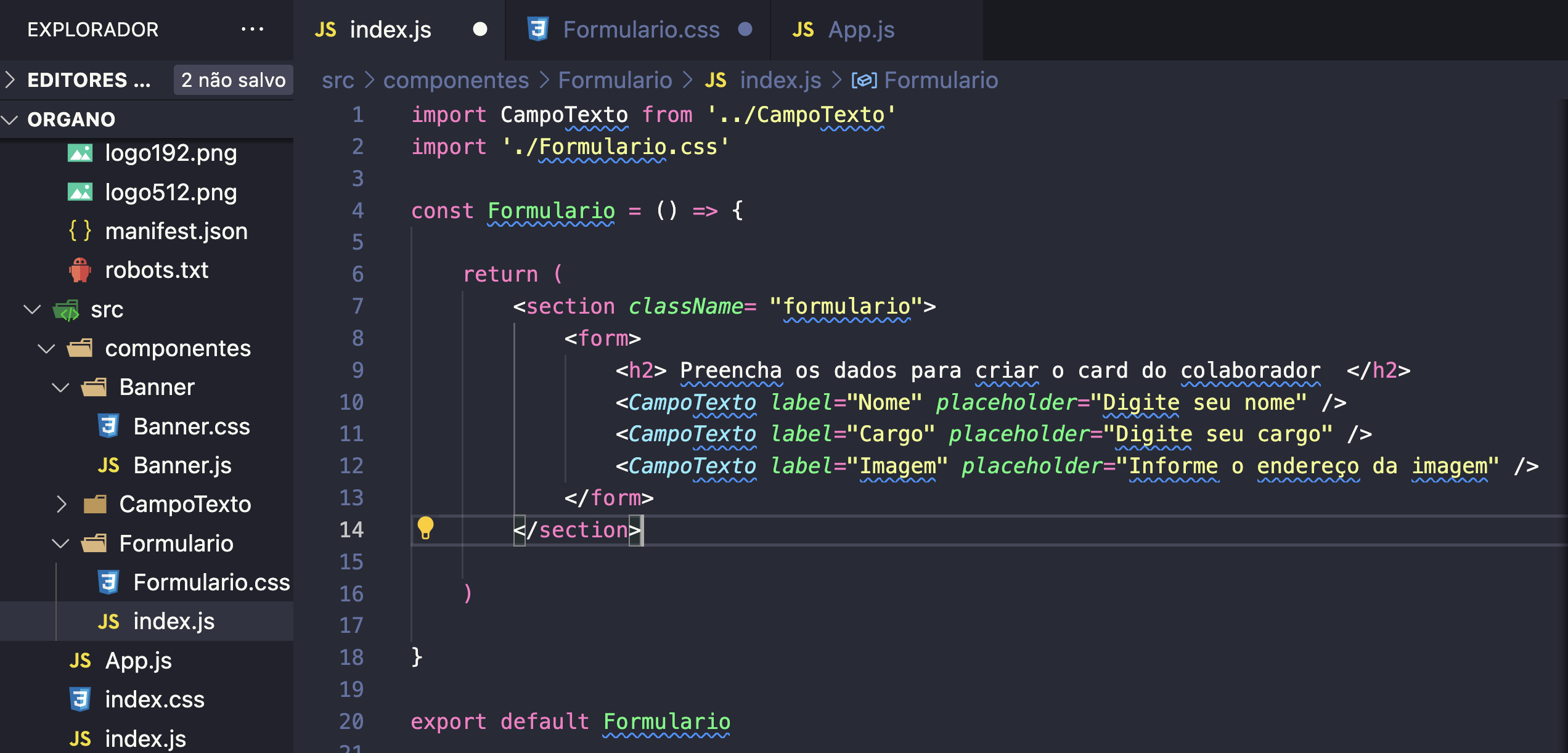
Task: Click the h2 'Preencha os dados' text
Action: pyautogui.click(x=1000, y=370)
